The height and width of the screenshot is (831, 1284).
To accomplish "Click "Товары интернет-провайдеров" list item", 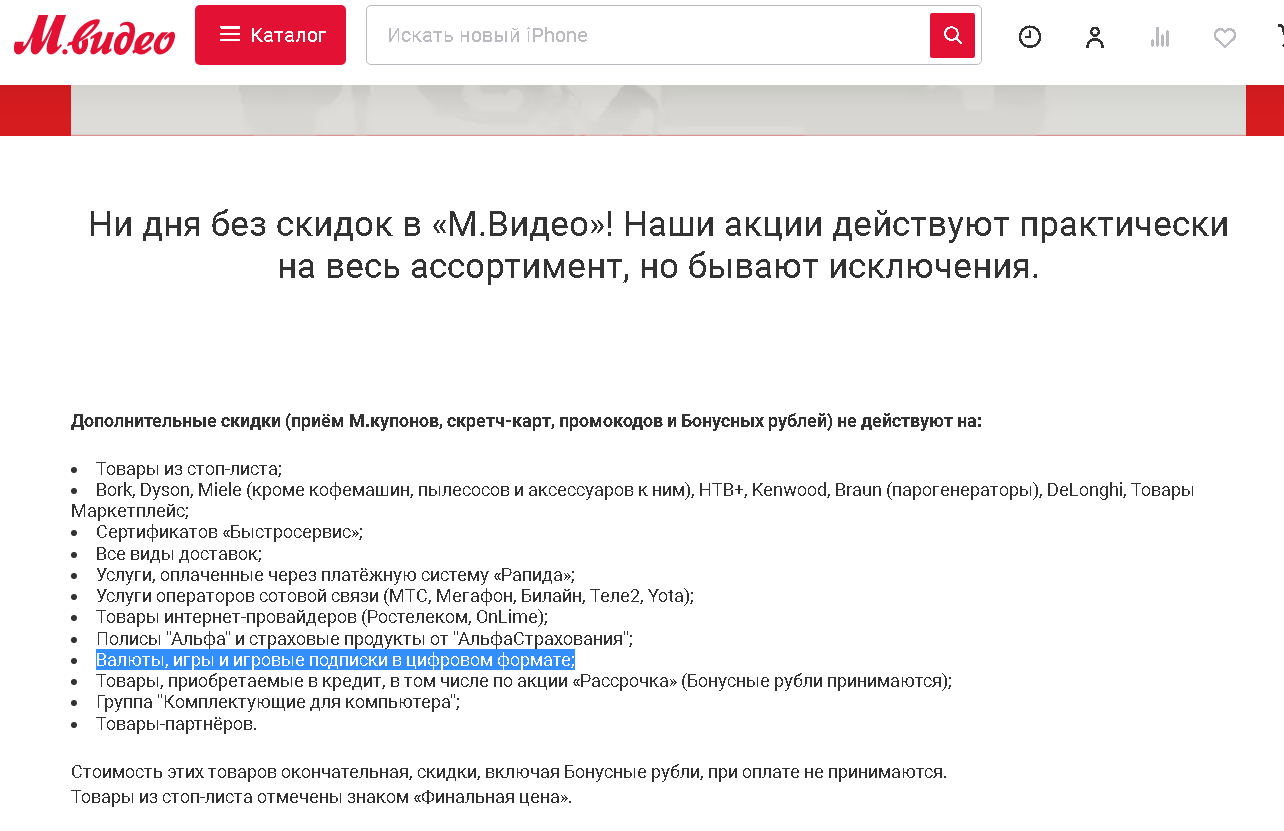I will (x=322, y=617).
